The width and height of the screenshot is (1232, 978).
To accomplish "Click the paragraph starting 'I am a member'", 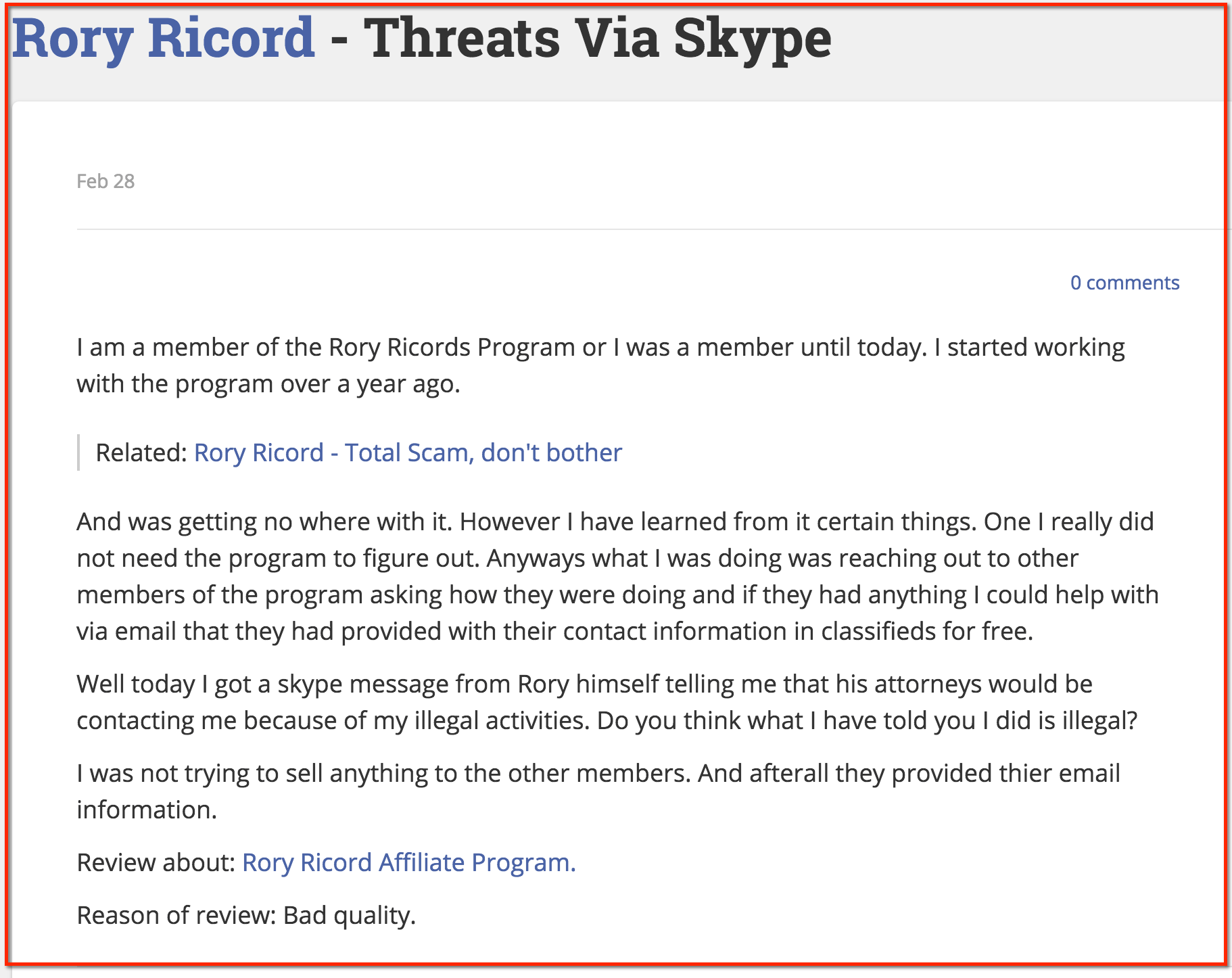I will click(600, 365).
